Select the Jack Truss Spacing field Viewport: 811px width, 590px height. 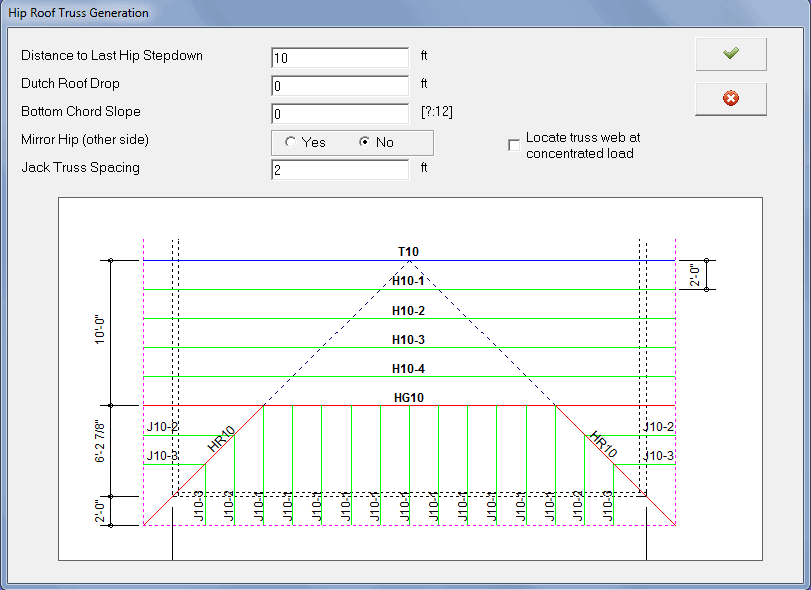(x=339, y=170)
